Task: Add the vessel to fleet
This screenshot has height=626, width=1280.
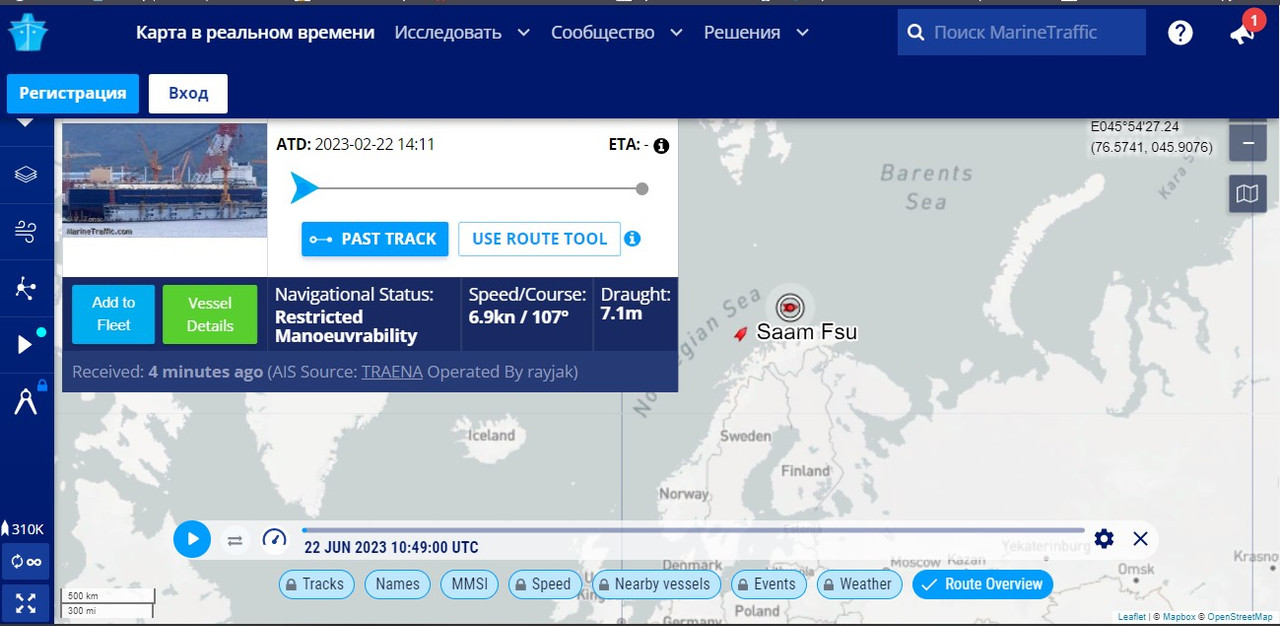Action: (x=113, y=314)
